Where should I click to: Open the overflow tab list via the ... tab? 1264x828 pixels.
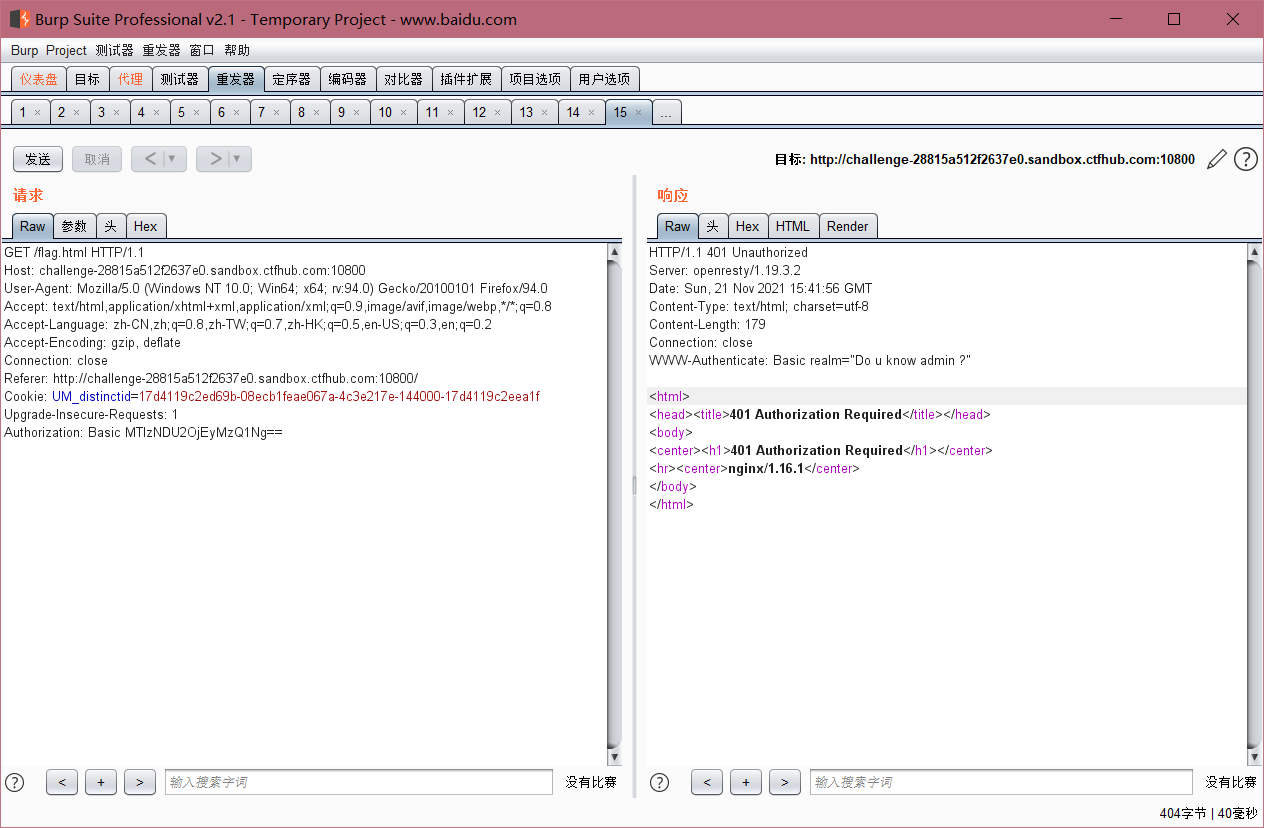coord(666,112)
